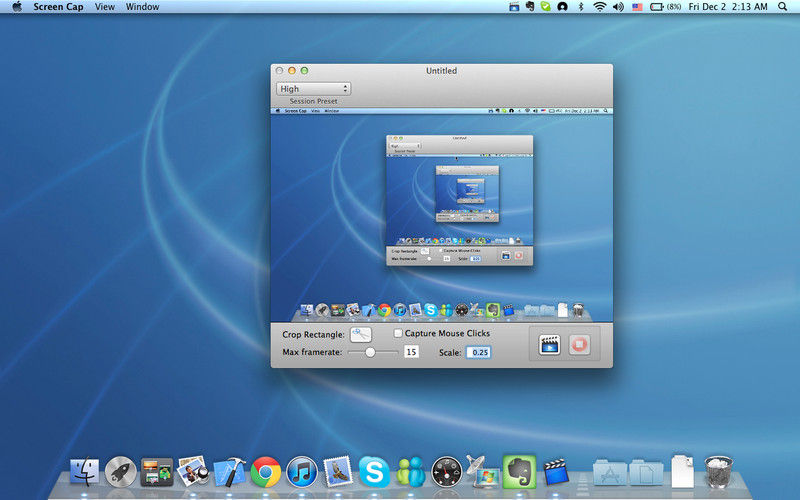The width and height of the screenshot is (800, 500).
Task: Click the Crop Rectangle selection button
Action: (361, 334)
